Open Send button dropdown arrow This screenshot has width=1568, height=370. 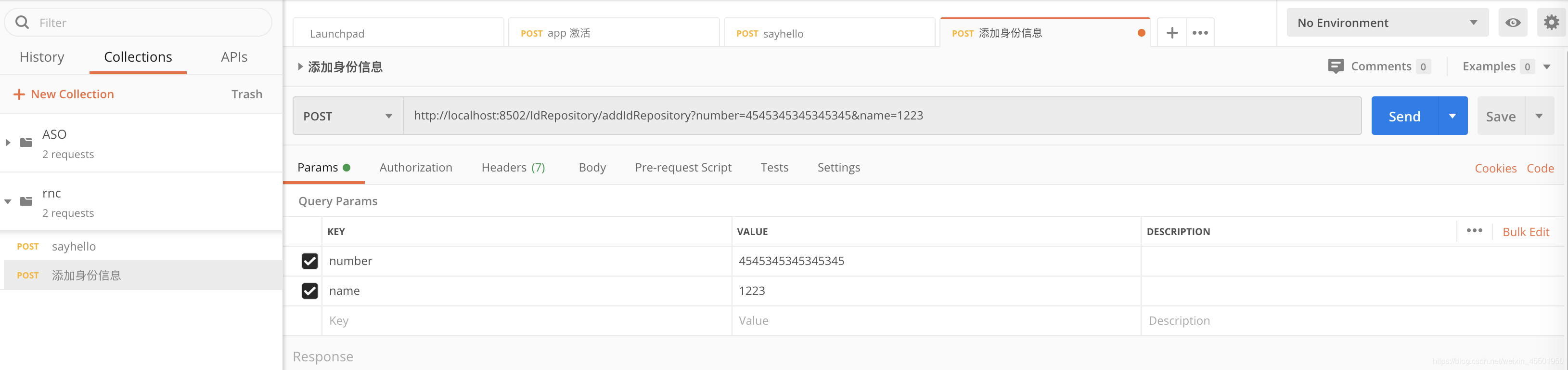point(1452,116)
